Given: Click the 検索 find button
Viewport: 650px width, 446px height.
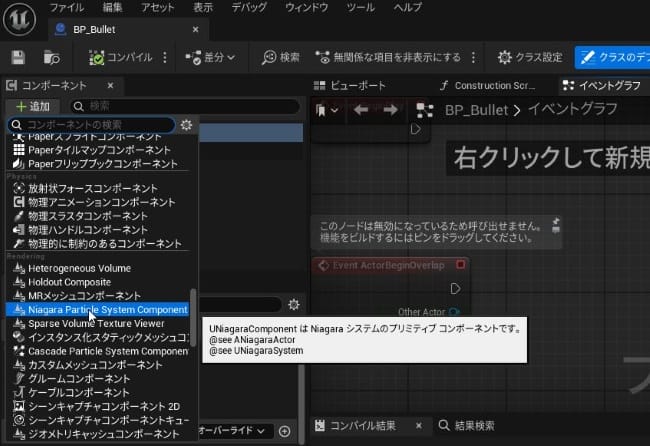Looking at the screenshot, I should pyautogui.click(x=280, y=58).
